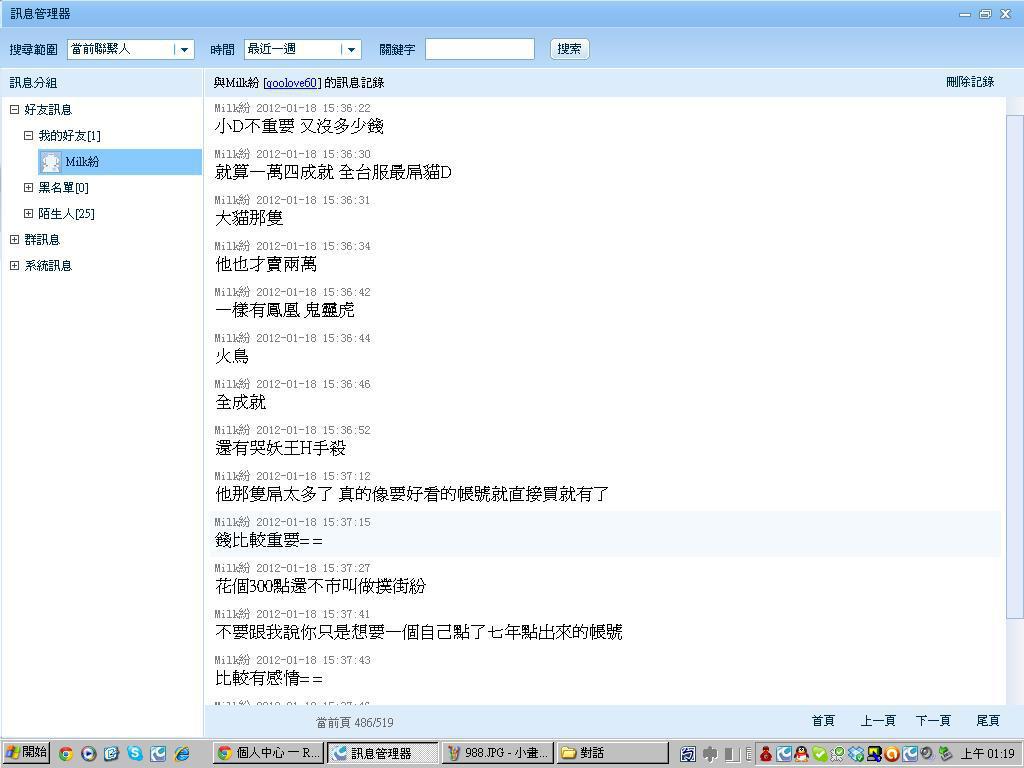Select message "小D不重要 又沒多少錢"
The height and width of the screenshot is (768, 1024).
pos(299,126)
